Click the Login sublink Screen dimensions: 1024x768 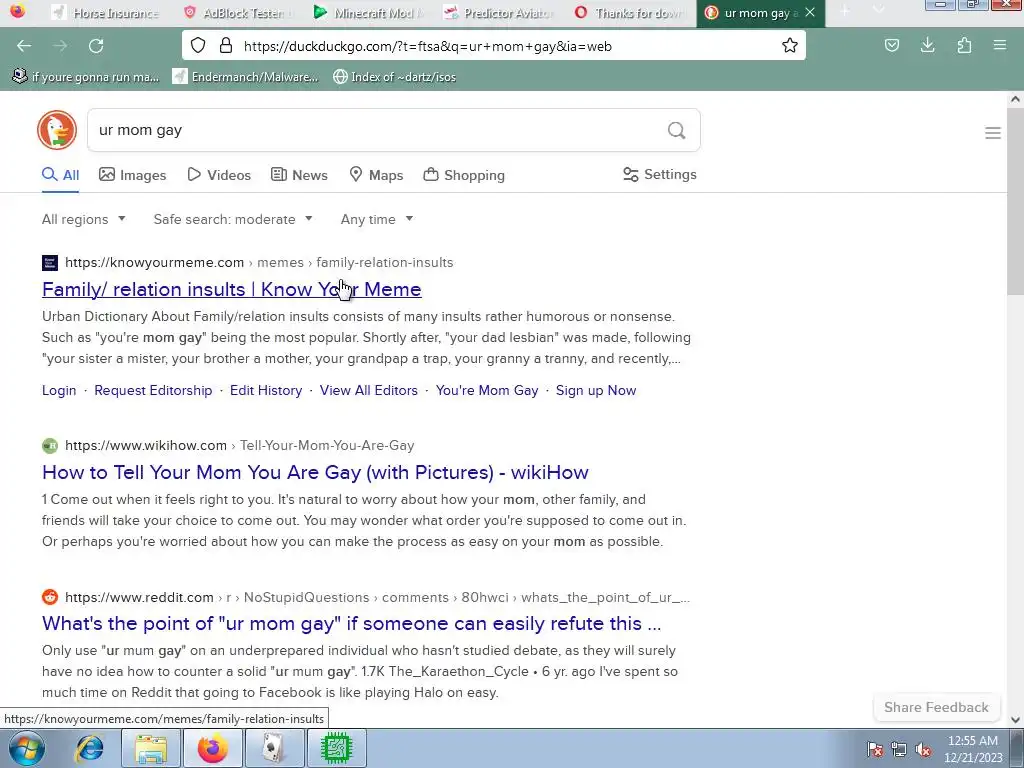click(x=59, y=391)
